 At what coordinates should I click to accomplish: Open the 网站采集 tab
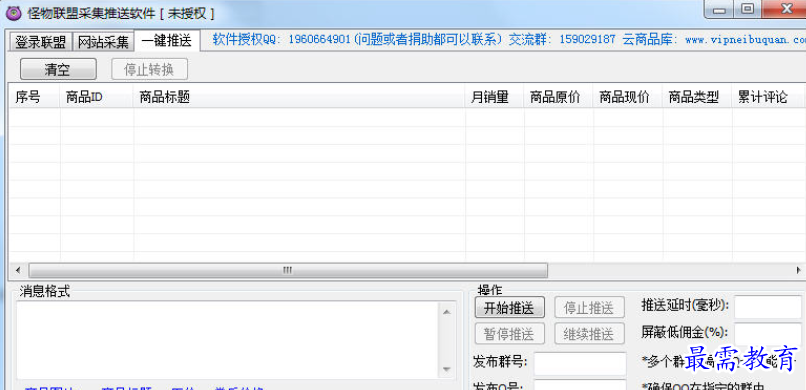tap(103, 42)
